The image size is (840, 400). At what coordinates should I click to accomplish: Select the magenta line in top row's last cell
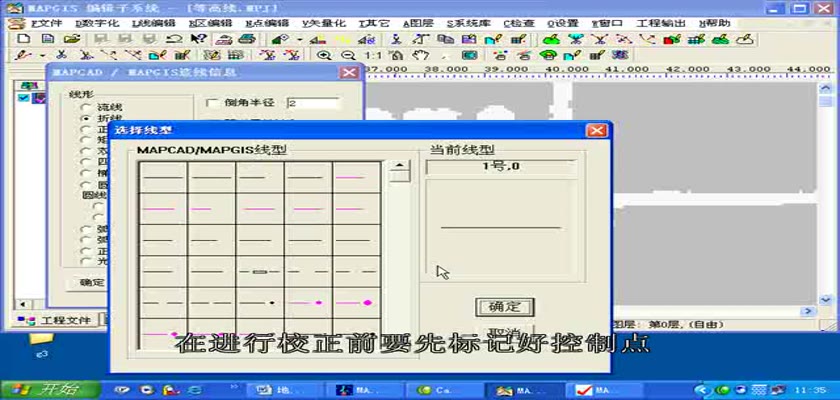click(x=356, y=177)
